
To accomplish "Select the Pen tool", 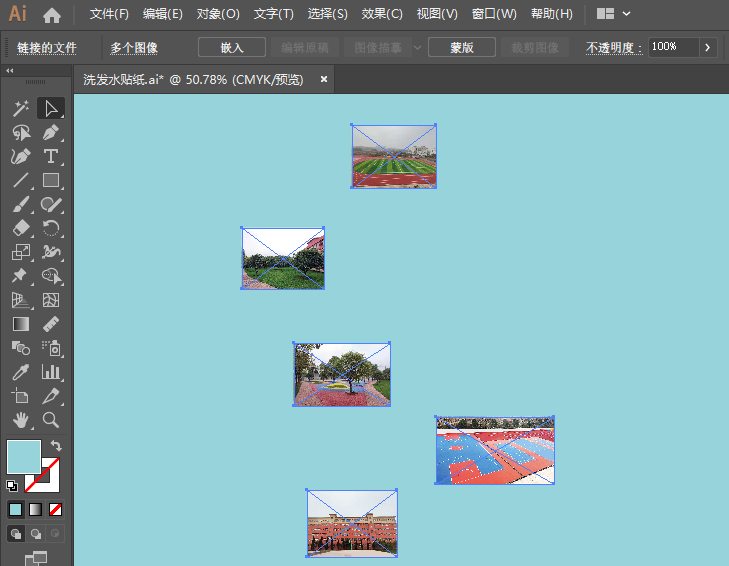I will 51,133.
